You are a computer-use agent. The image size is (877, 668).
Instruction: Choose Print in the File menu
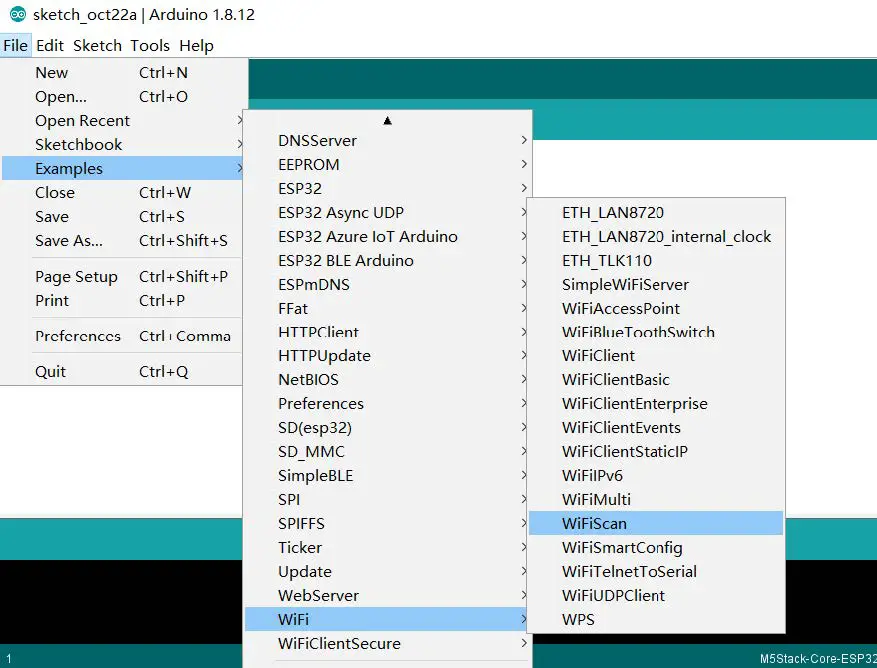(x=122, y=300)
